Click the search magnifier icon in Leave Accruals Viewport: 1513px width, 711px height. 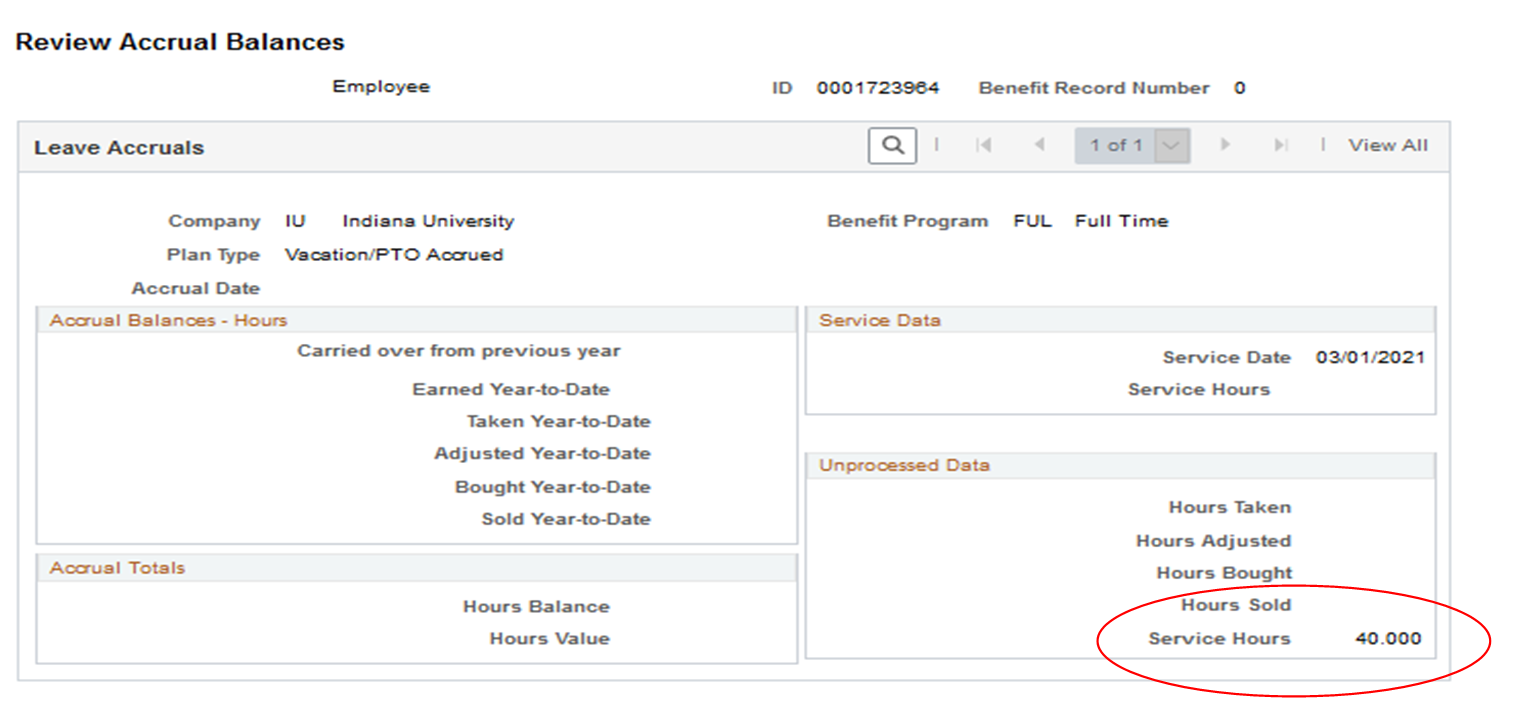[x=892, y=146]
